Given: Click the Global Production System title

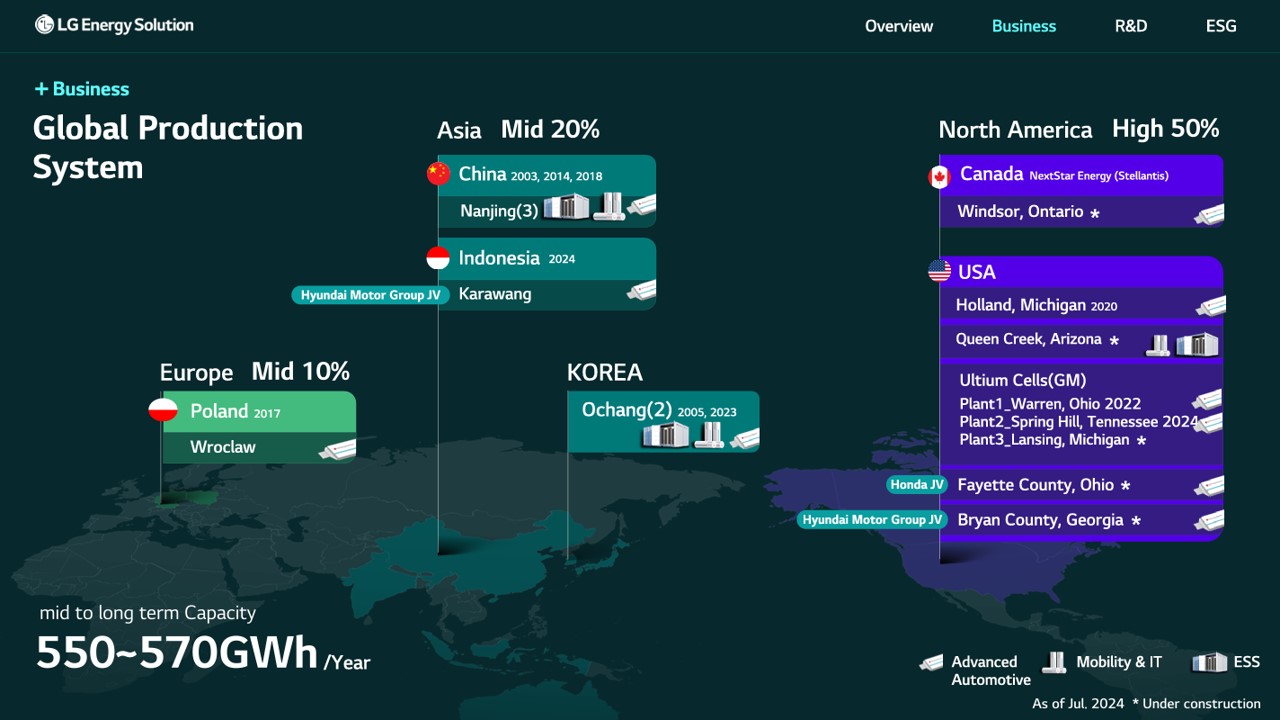Looking at the screenshot, I should tap(168, 147).
